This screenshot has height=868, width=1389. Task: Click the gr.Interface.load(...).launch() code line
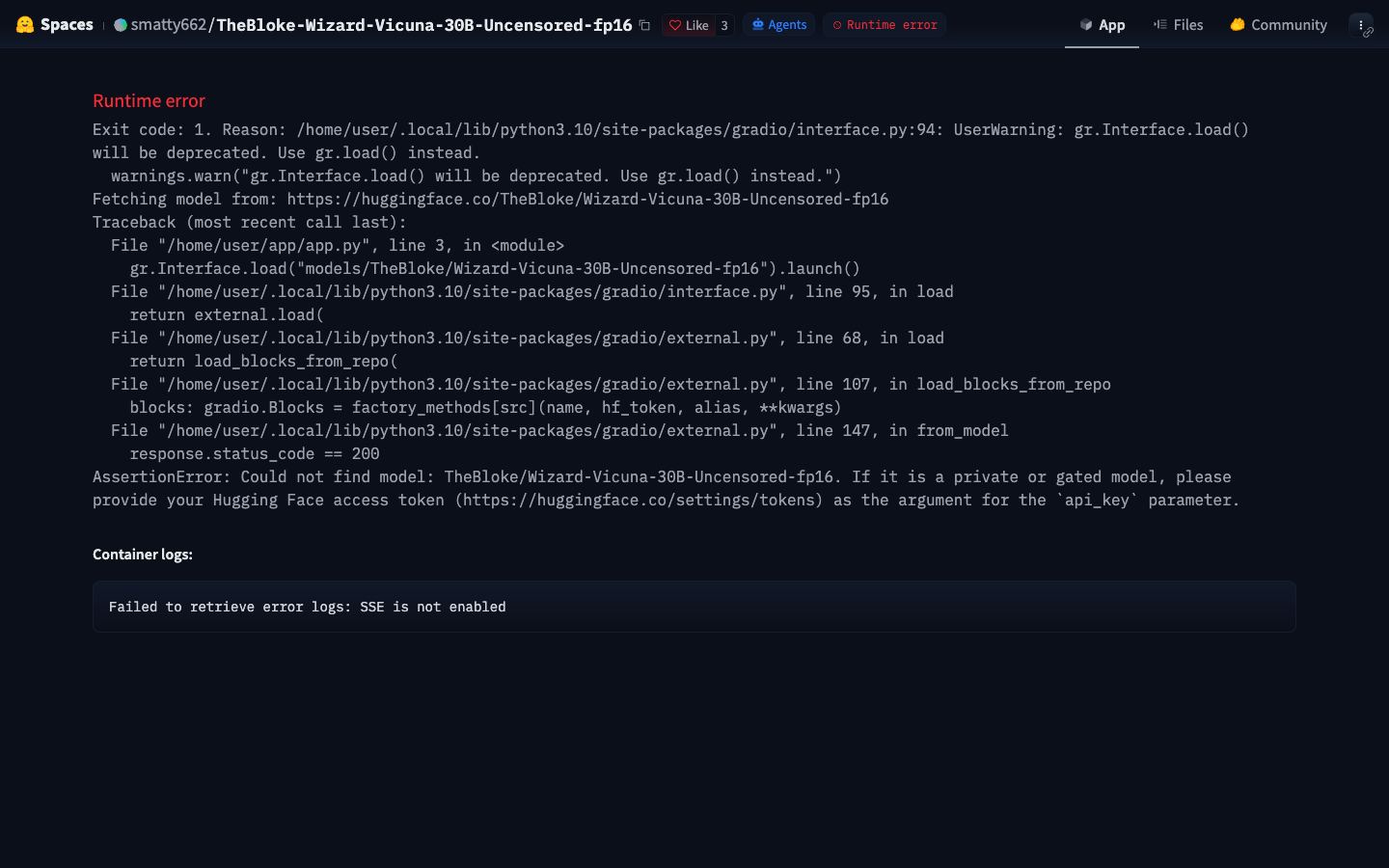coord(495,268)
